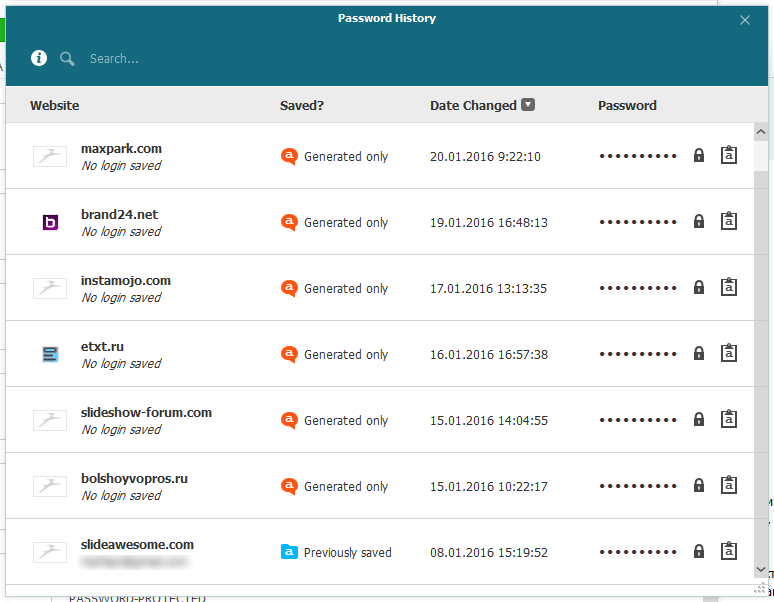774x602 pixels.
Task: Click the date 15.01.2016 10:22:17
Action: coord(489,487)
